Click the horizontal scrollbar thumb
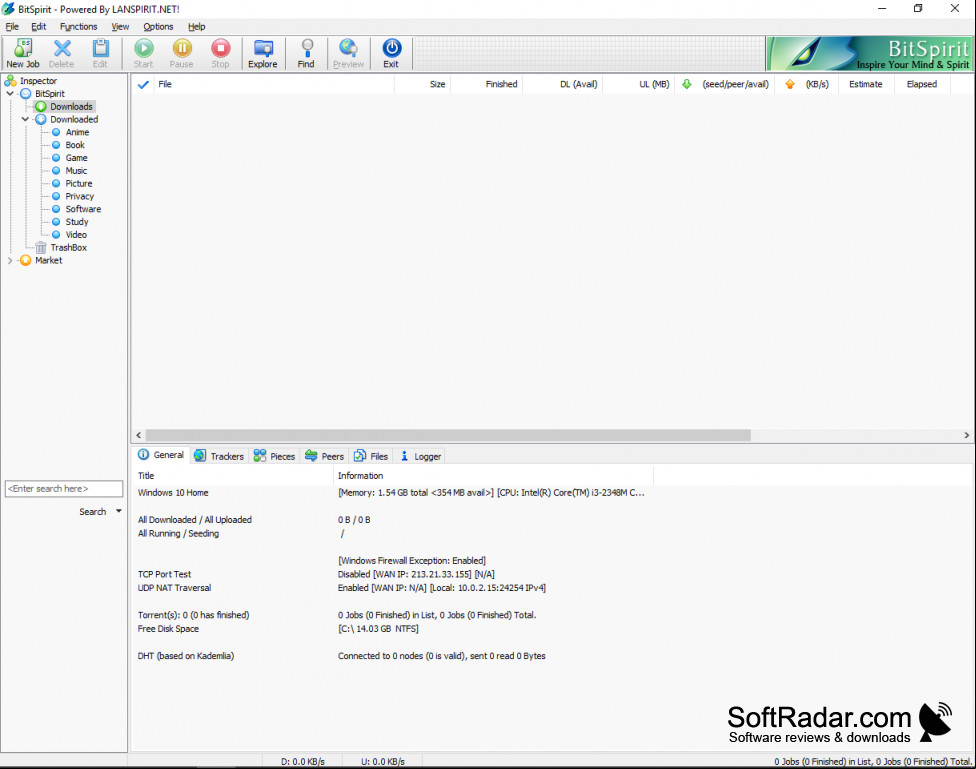976x769 pixels. 448,435
